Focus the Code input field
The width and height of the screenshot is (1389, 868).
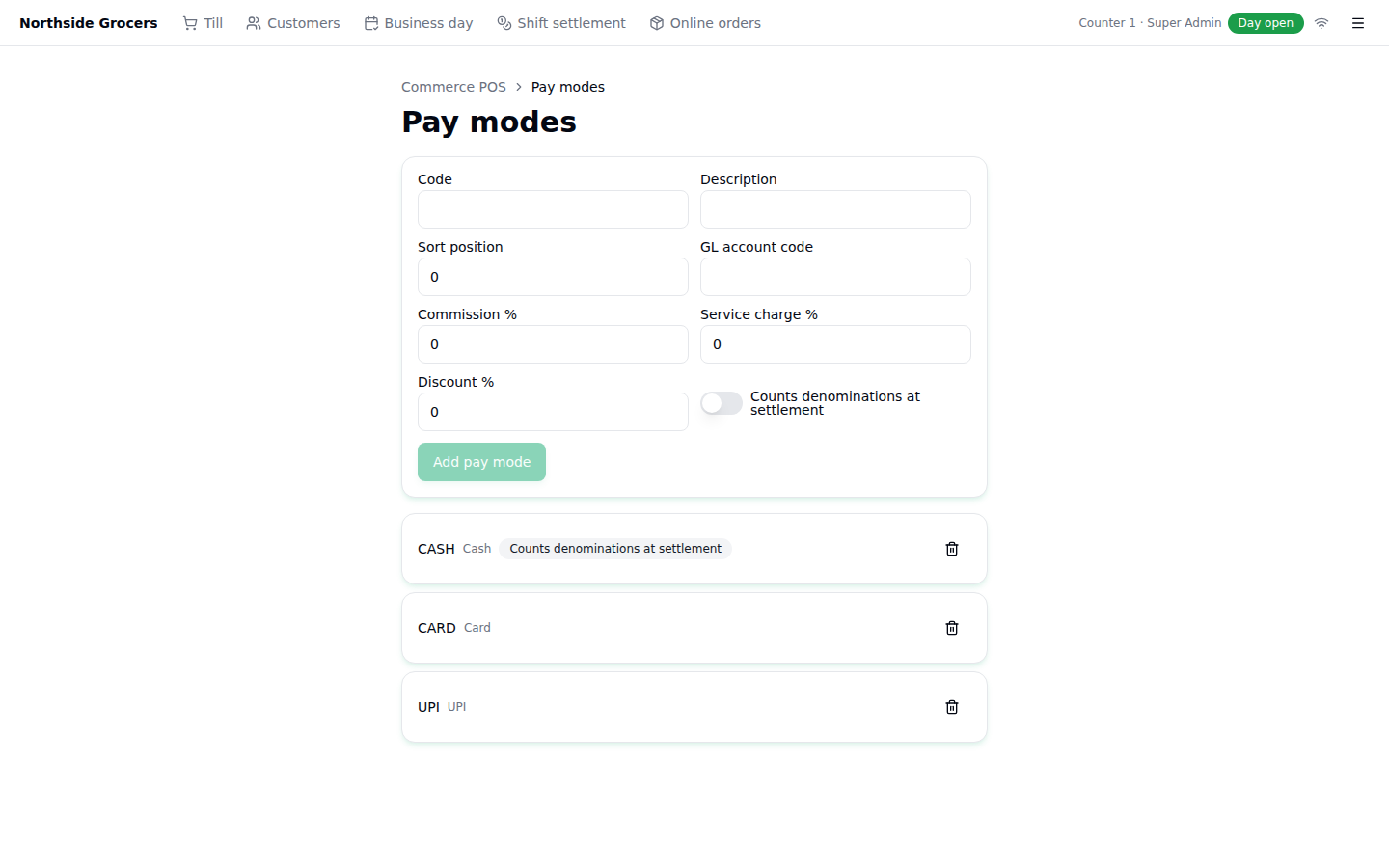(x=553, y=209)
